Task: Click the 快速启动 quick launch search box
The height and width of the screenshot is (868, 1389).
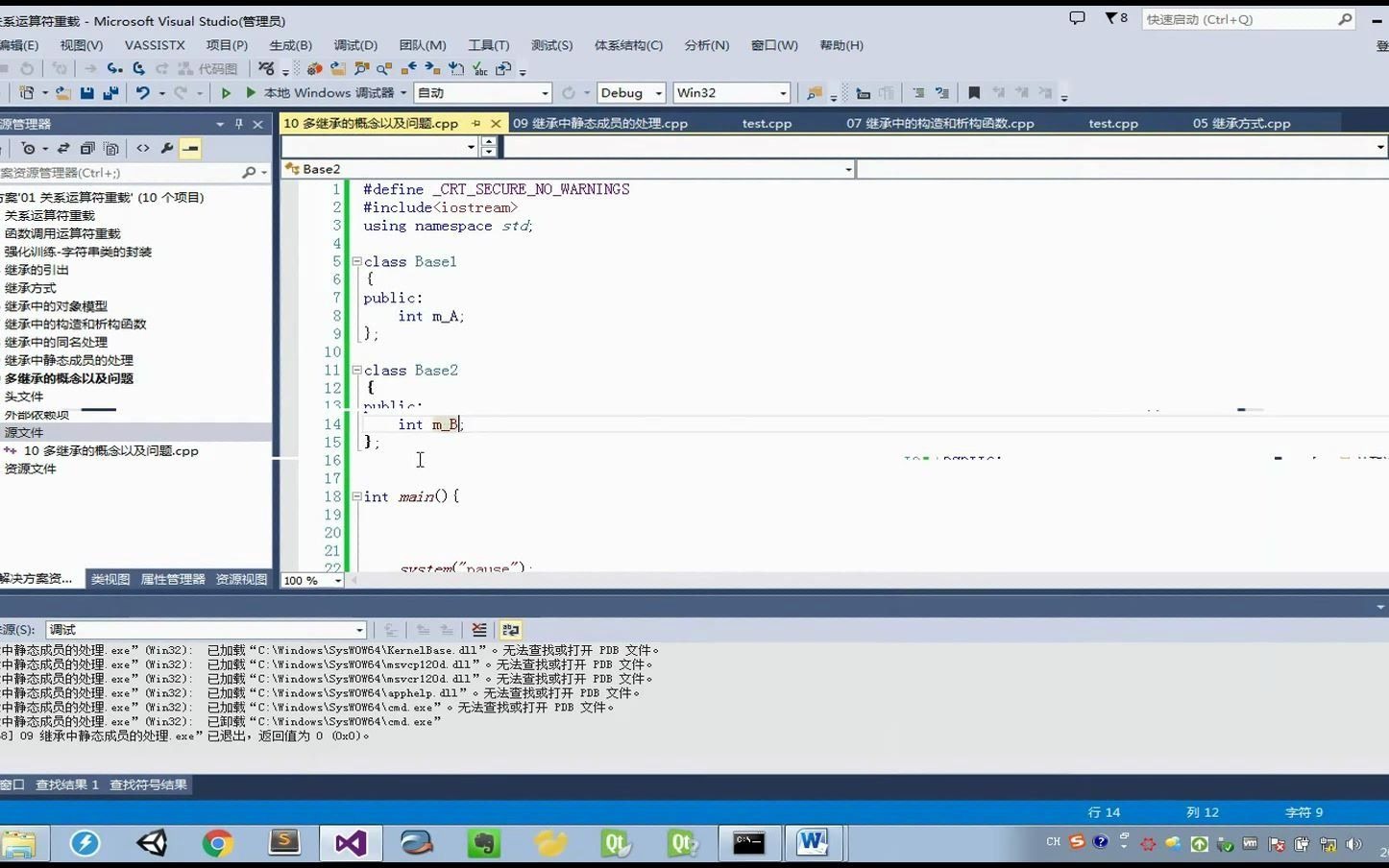Action: click(1248, 19)
